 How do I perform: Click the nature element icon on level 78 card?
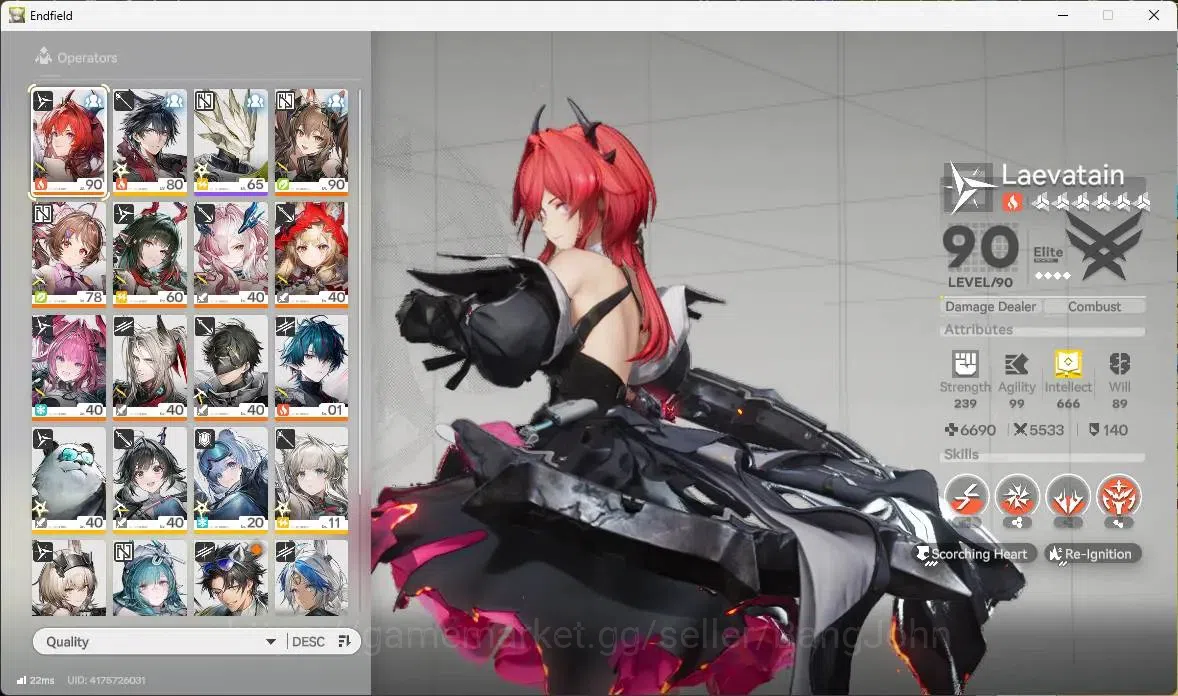[x=41, y=298]
